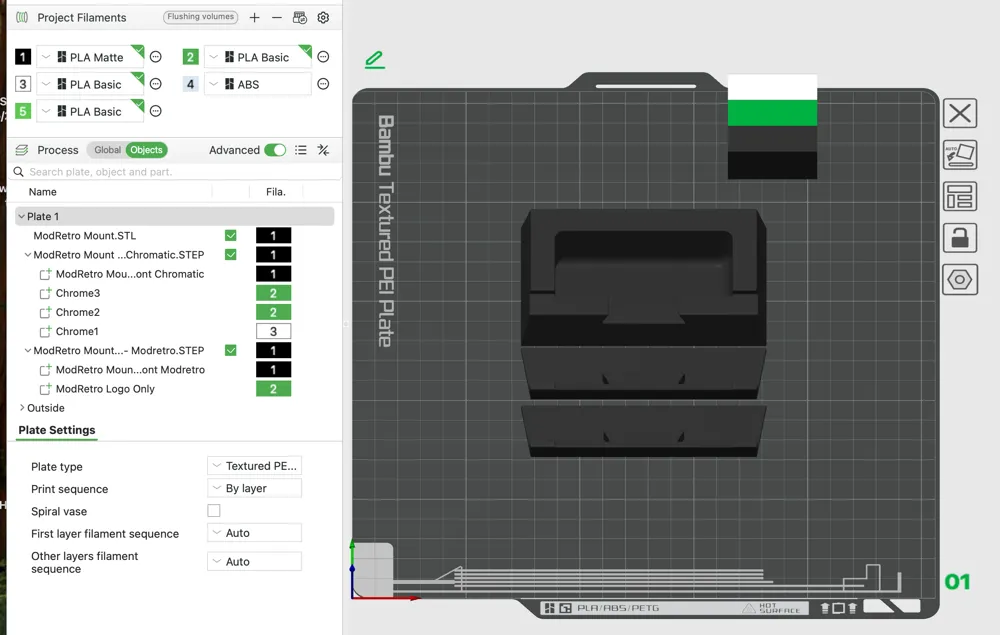Collapse ModRetro Mount Chromatic.STEP node
The width and height of the screenshot is (1000, 635).
point(27,254)
